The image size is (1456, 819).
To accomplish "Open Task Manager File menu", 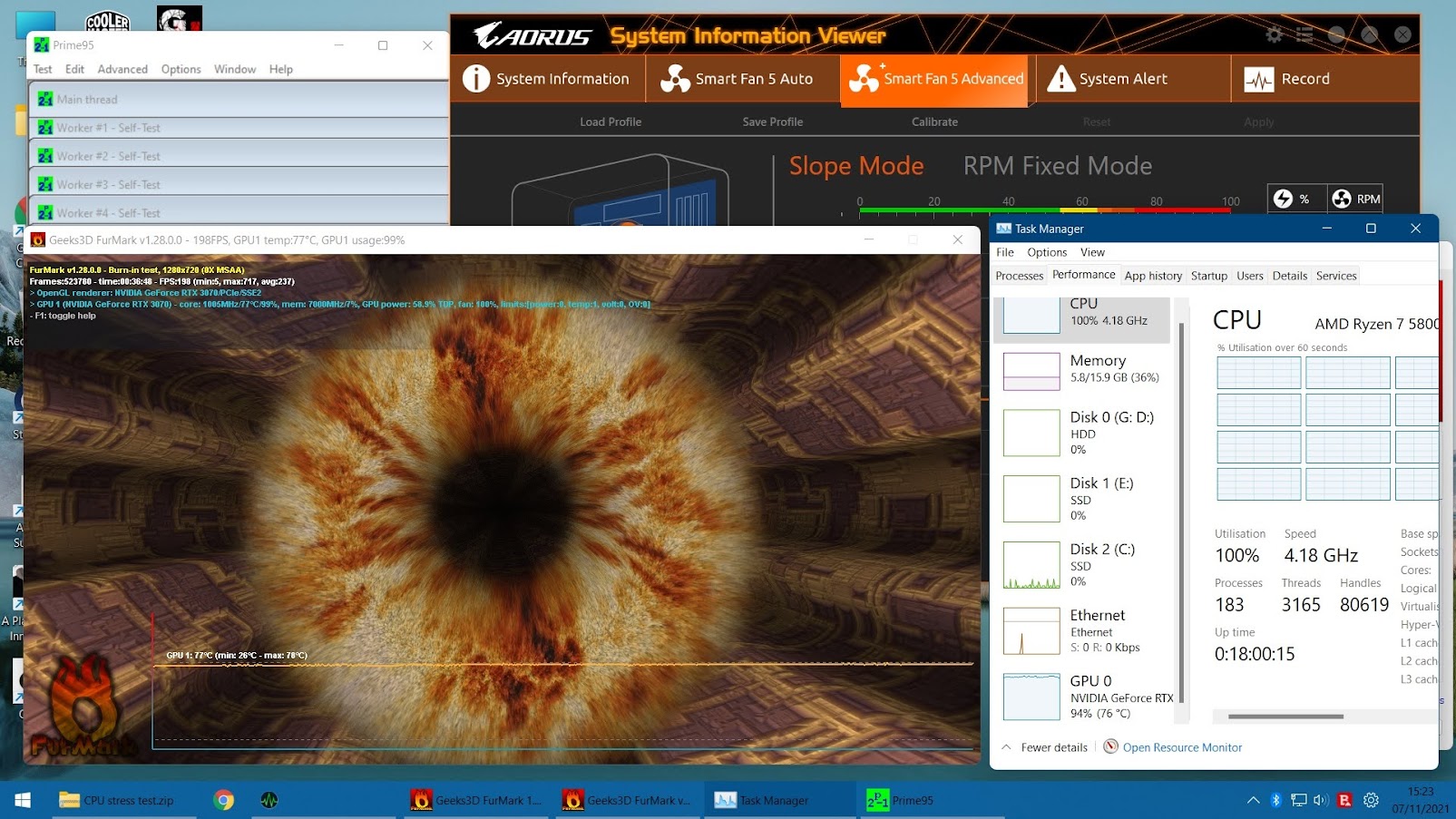I will (x=1005, y=252).
